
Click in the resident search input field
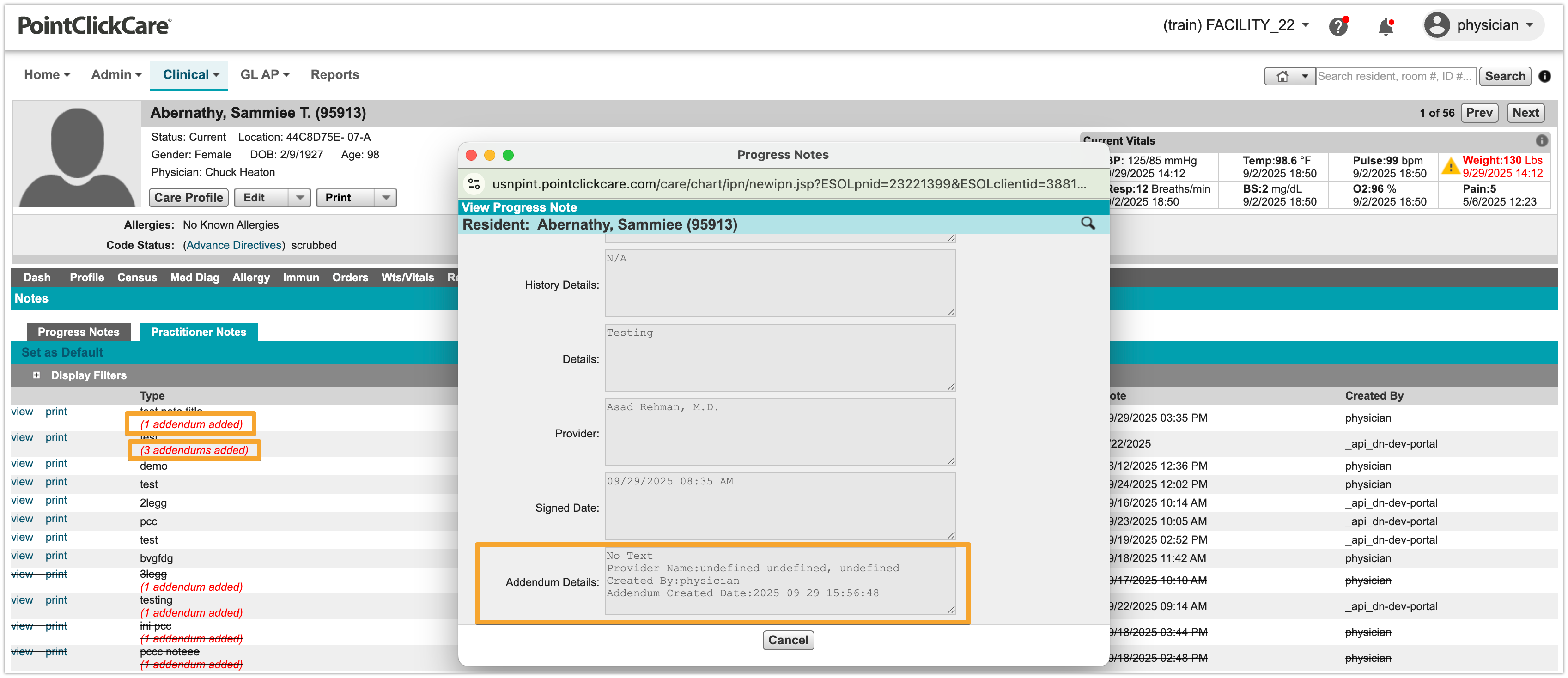tap(1396, 76)
